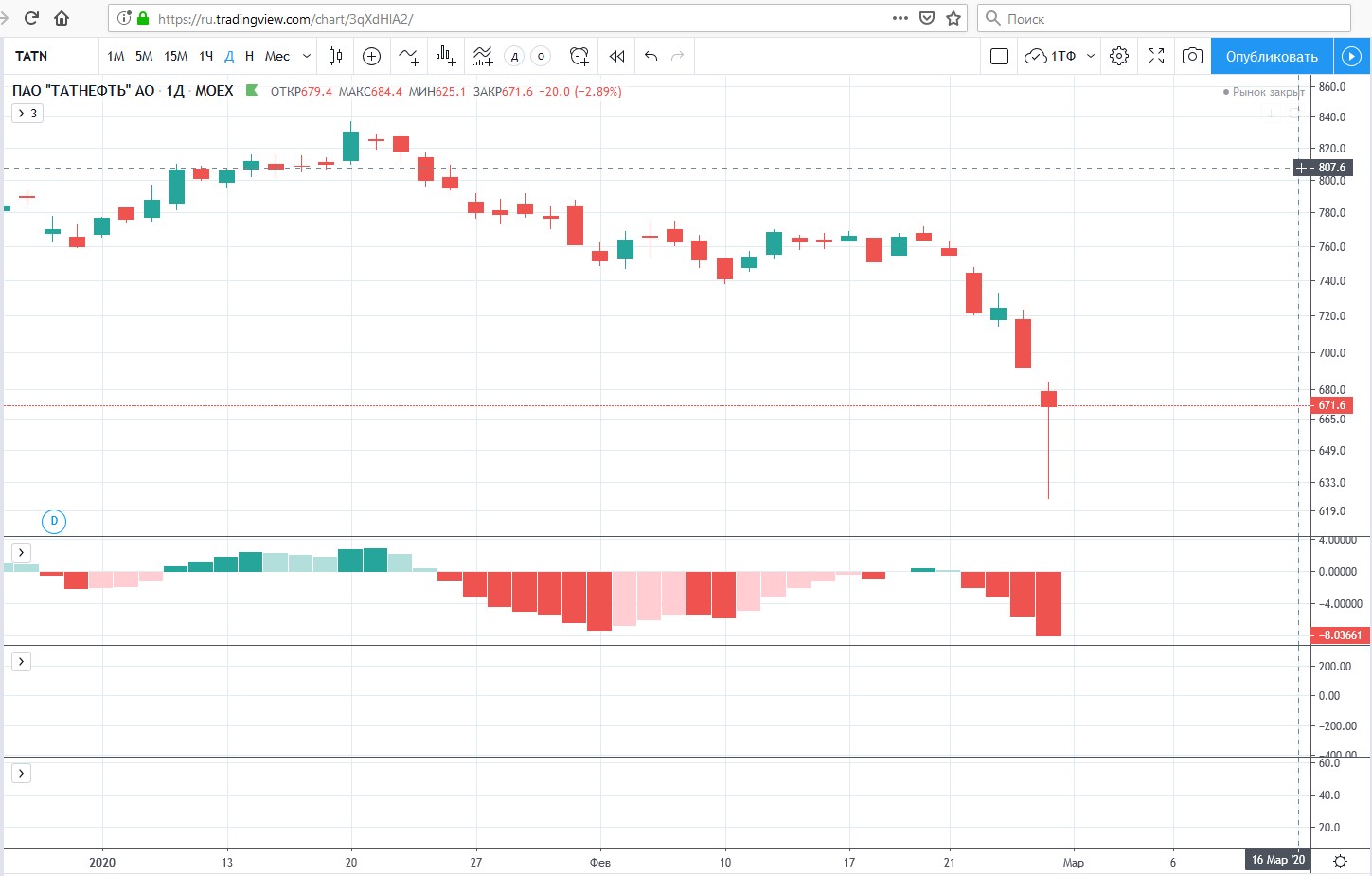Screen dimensions: 1372x876
Task: Bookmark this page with the star icon
Action: point(953,18)
